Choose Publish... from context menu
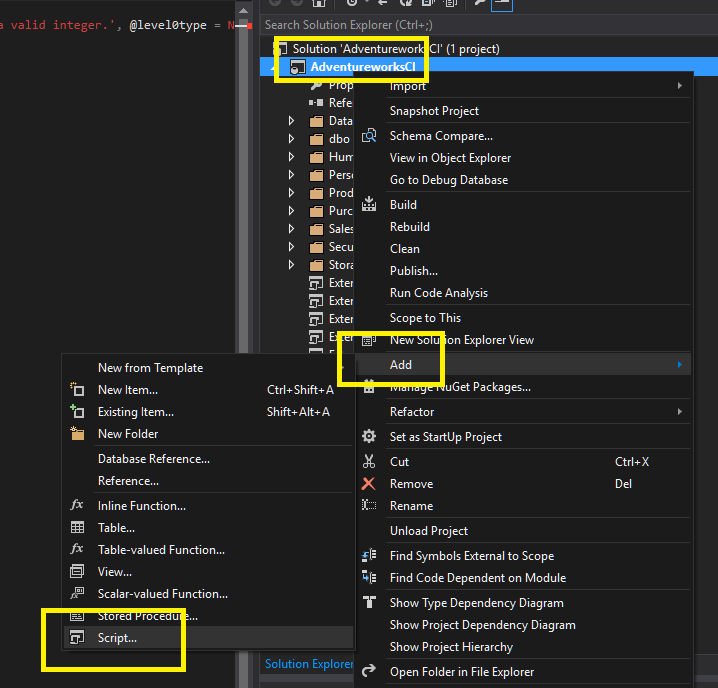718x688 pixels. pyautogui.click(x=413, y=271)
